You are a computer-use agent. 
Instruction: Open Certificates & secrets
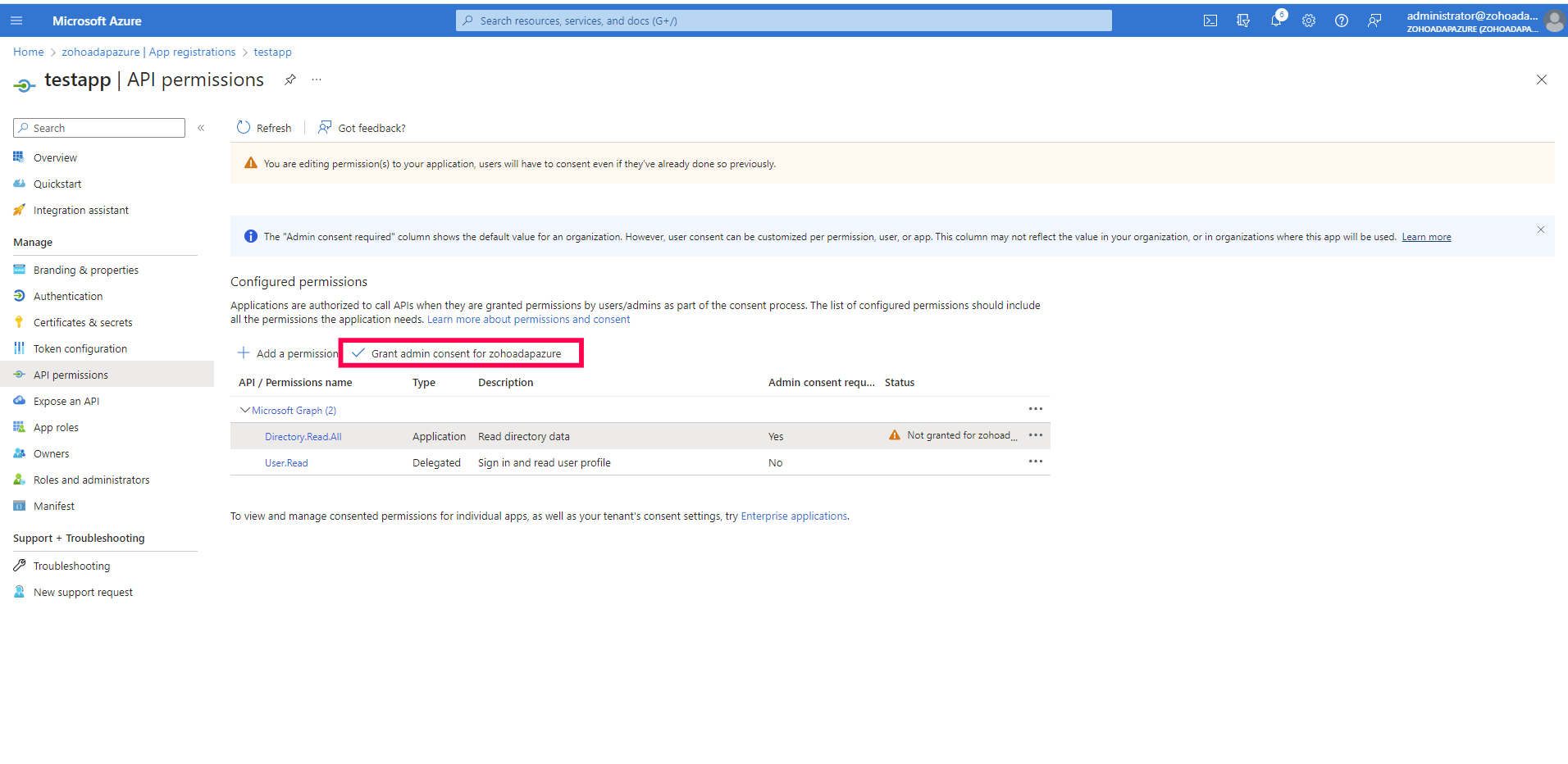point(82,321)
